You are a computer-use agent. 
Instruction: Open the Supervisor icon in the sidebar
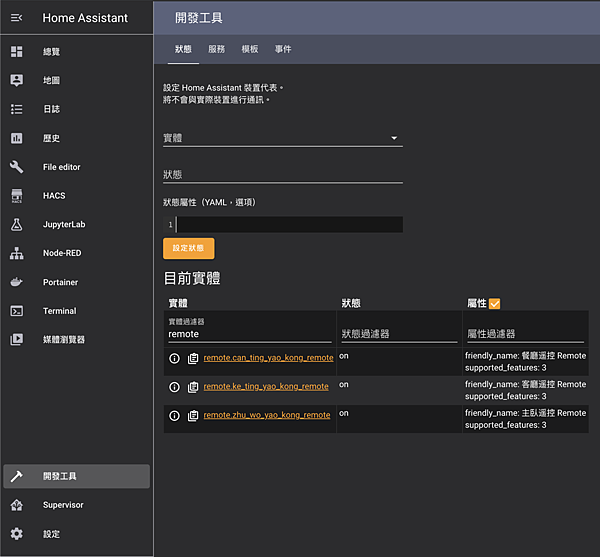[x=16, y=505]
